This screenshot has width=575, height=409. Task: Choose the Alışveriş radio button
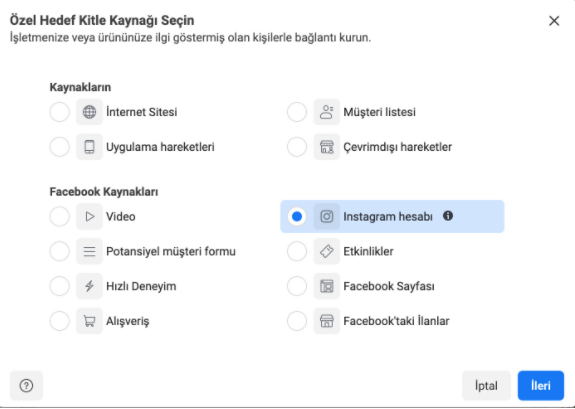pyautogui.click(x=59, y=321)
